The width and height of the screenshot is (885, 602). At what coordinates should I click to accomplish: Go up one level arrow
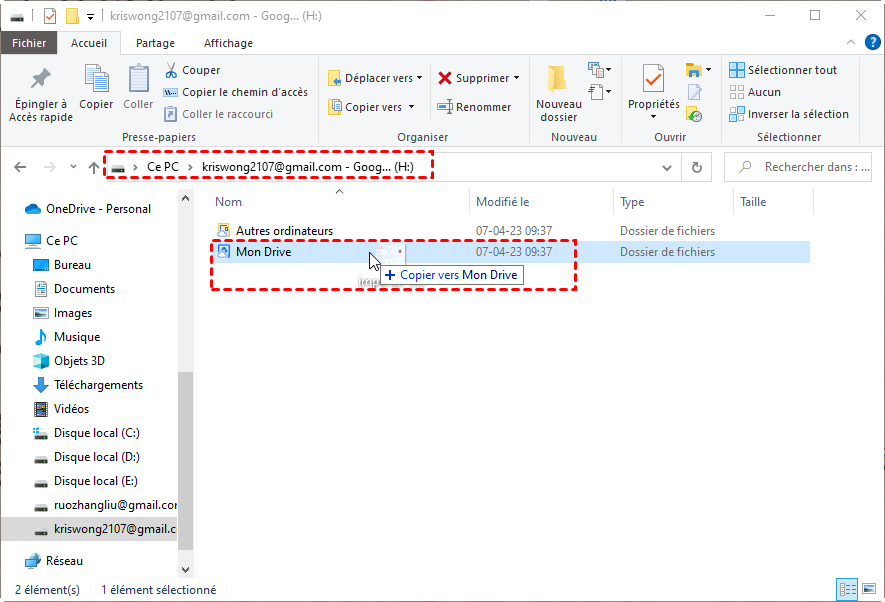[94, 167]
